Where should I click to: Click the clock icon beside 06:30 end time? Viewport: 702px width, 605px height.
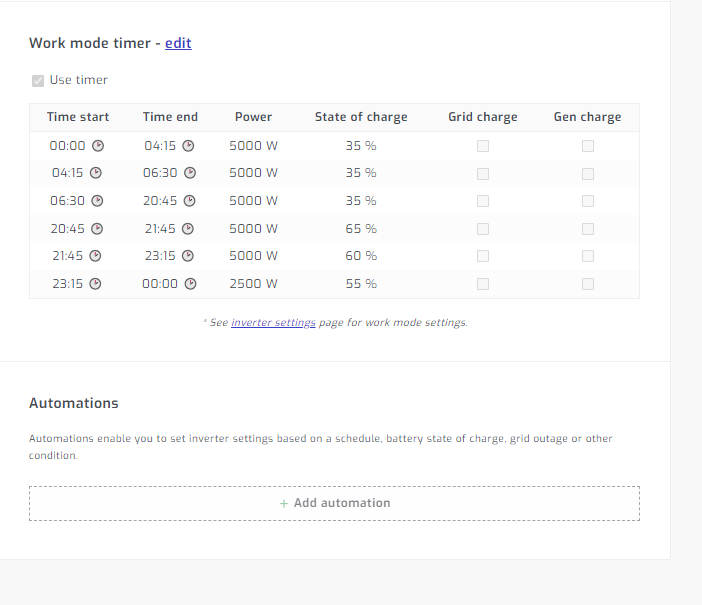point(190,173)
